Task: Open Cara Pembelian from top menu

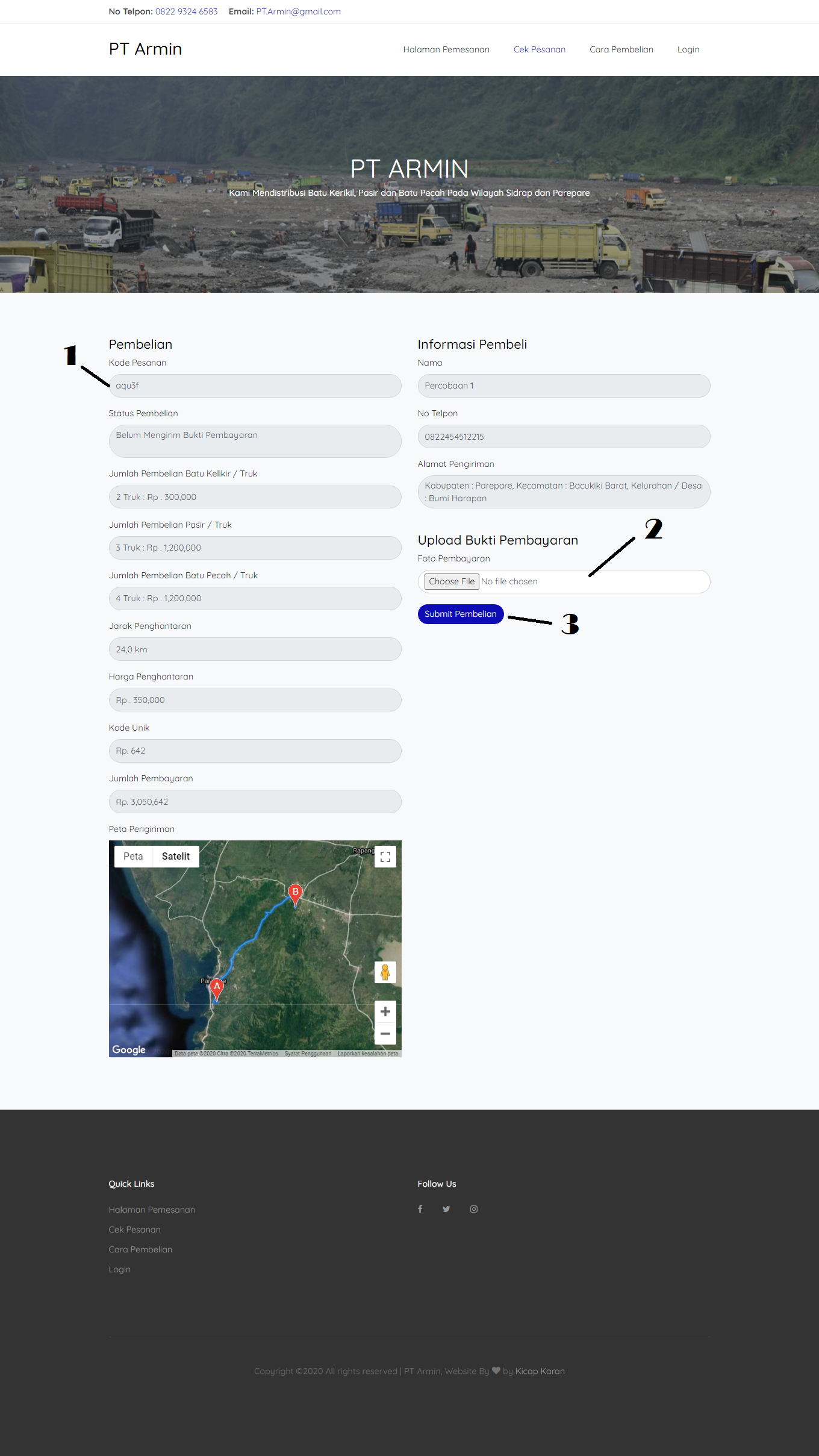Action: coord(621,49)
